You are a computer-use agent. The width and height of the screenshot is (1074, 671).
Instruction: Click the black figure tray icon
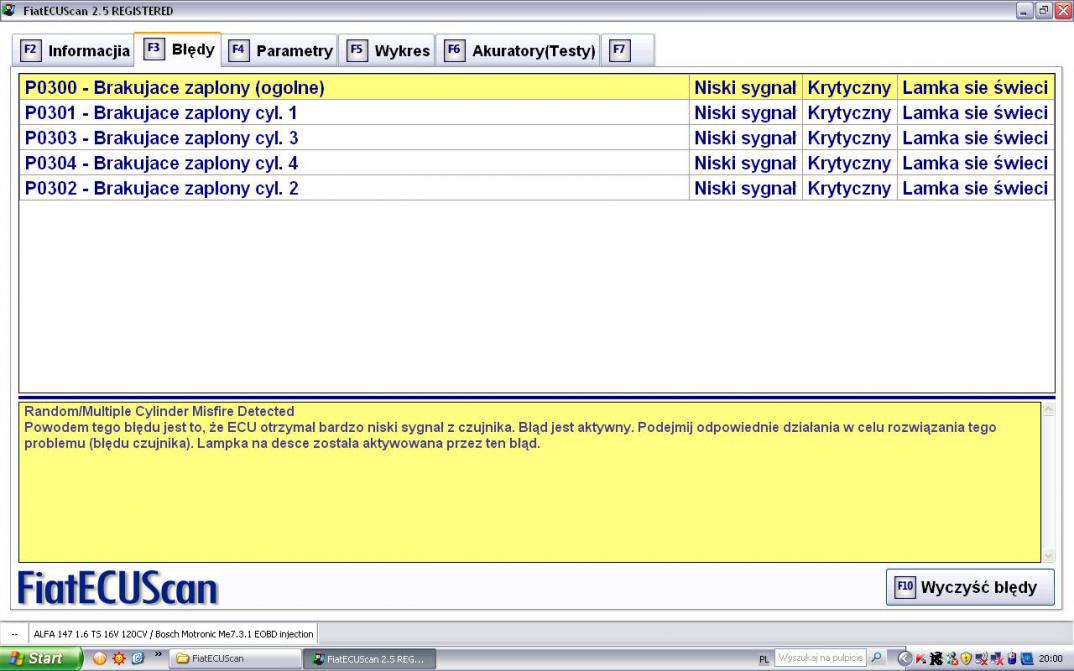click(936, 659)
